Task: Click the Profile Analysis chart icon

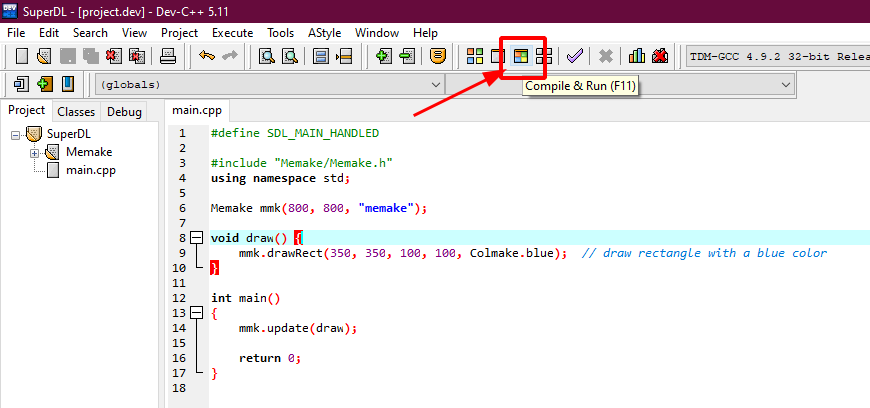Action: (x=637, y=56)
